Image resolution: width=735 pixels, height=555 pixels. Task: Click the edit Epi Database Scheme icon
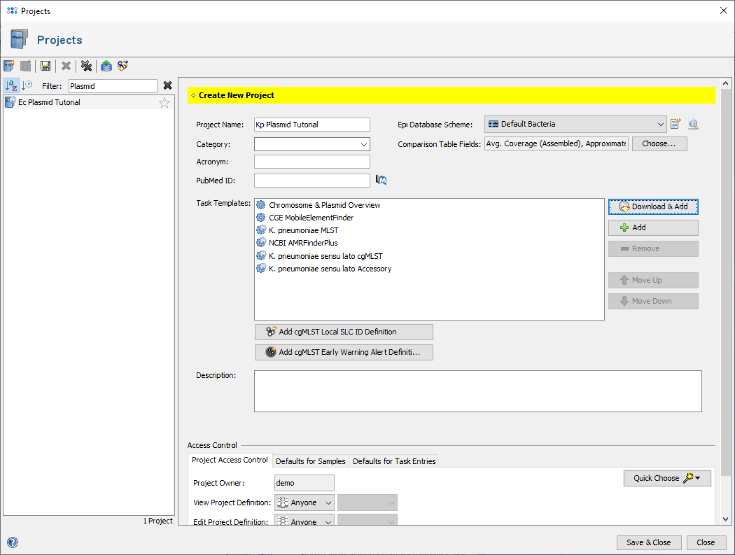pyautogui.click(x=675, y=124)
